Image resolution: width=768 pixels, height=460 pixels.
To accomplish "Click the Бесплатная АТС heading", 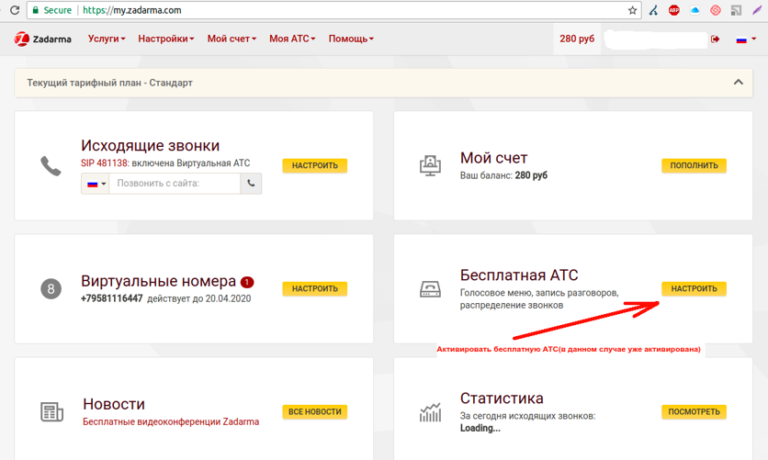I will tap(519, 275).
